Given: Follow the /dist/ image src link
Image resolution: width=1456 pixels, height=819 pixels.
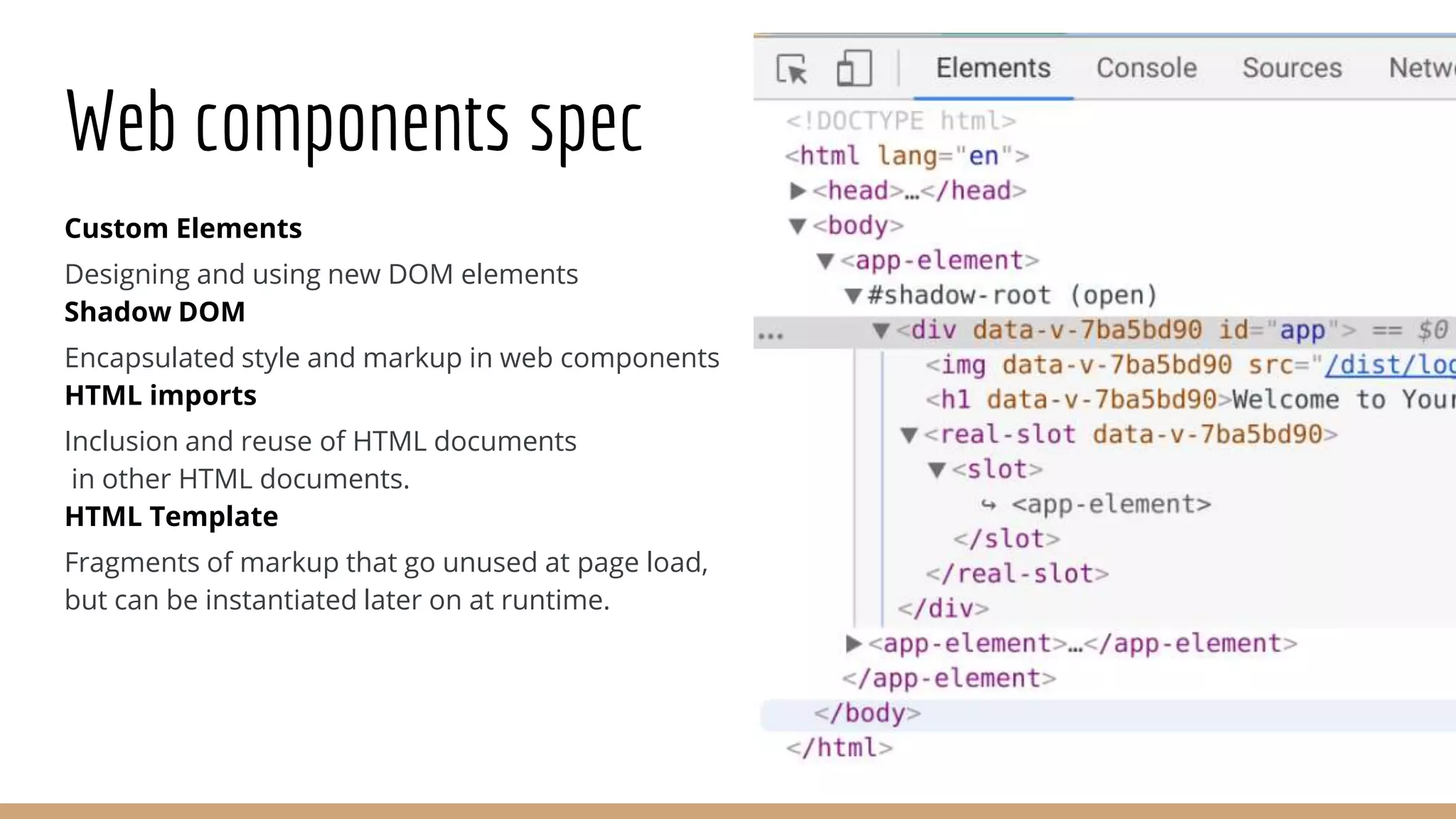Looking at the screenshot, I should (x=1389, y=365).
